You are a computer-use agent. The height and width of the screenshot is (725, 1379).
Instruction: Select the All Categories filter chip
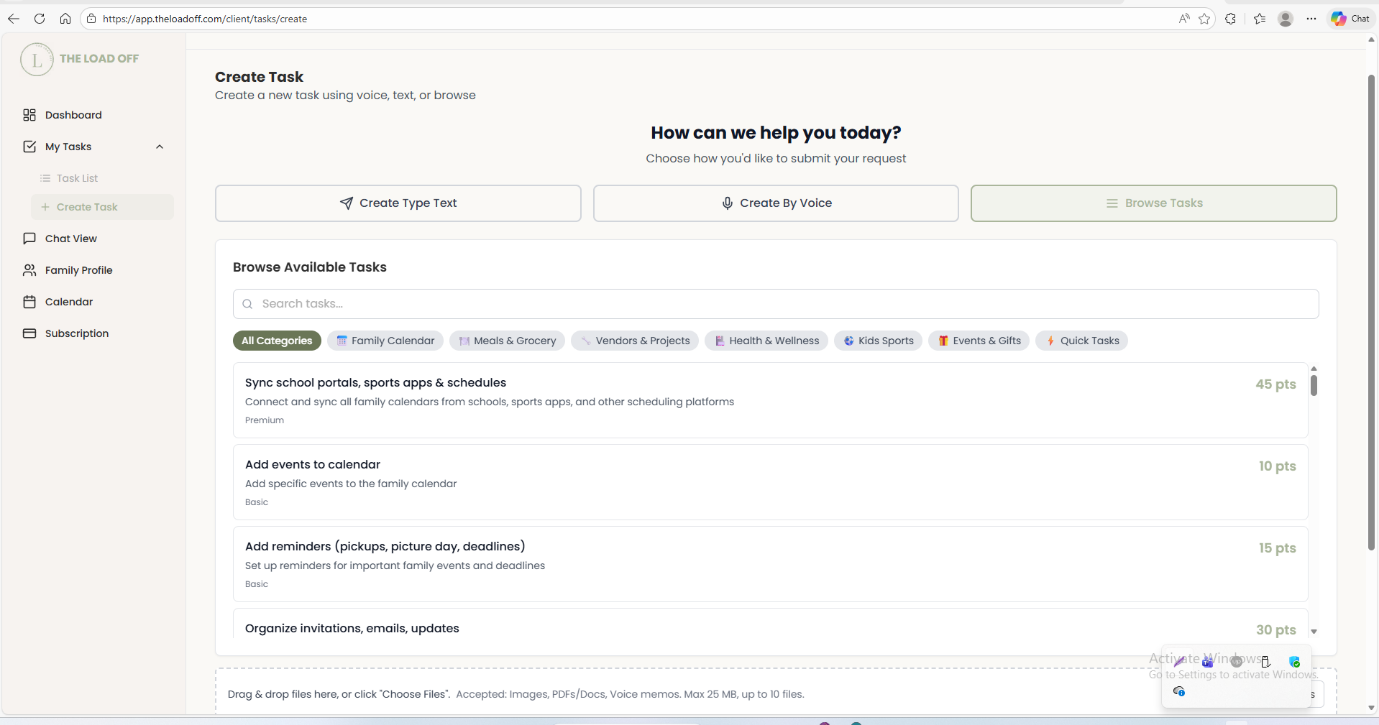click(x=277, y=341)
